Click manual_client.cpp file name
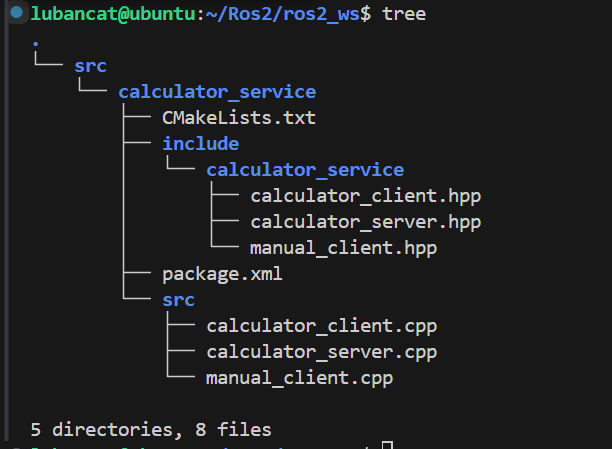This screenshot has width=612, height=449. [299, 378]
